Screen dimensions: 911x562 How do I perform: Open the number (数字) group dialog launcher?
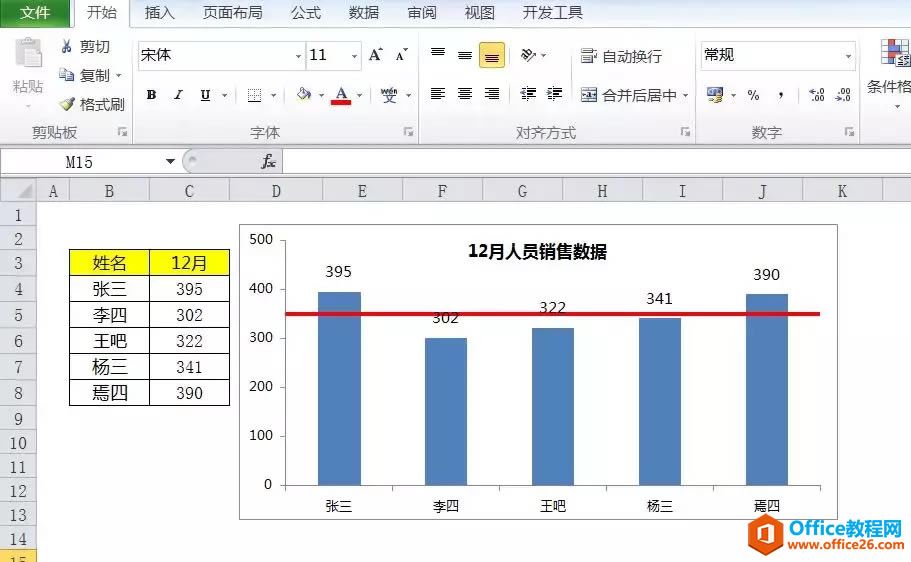click(849, 132)
